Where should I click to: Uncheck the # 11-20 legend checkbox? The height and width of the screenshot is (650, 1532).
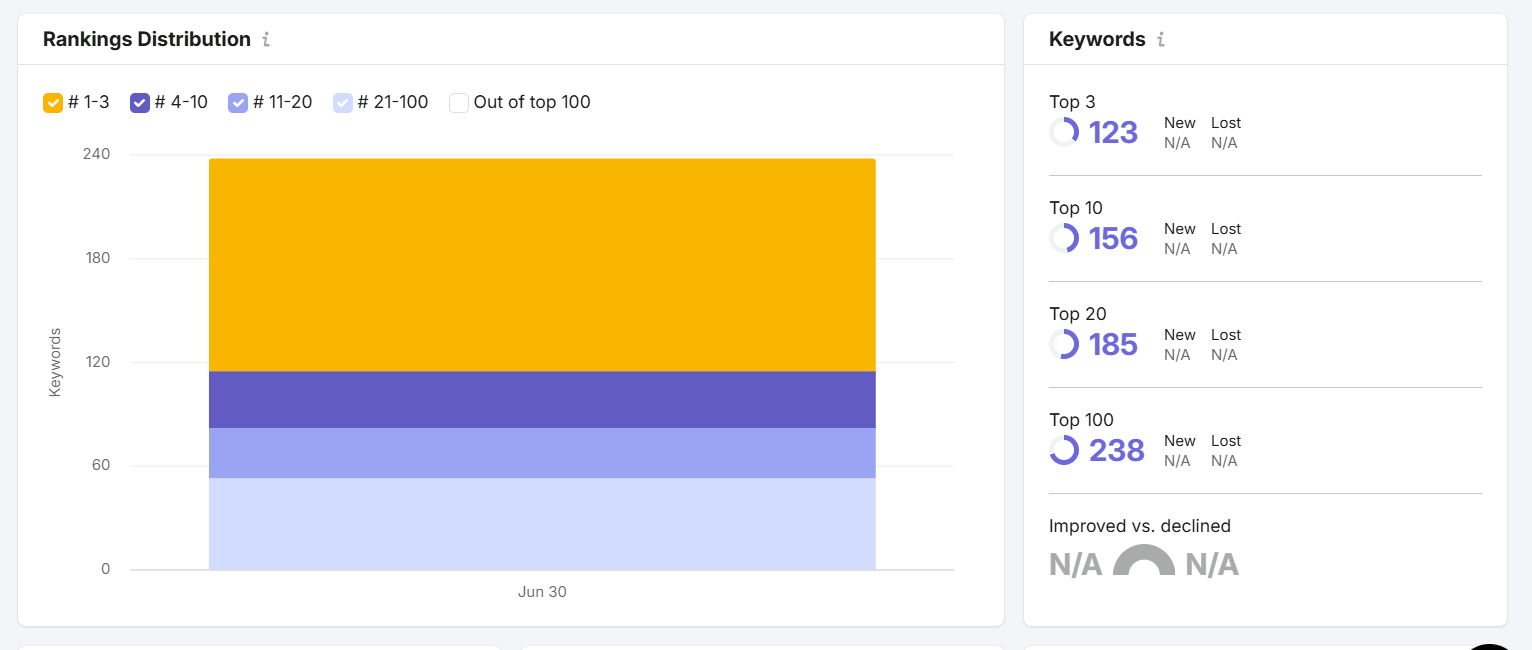(238, 102)
